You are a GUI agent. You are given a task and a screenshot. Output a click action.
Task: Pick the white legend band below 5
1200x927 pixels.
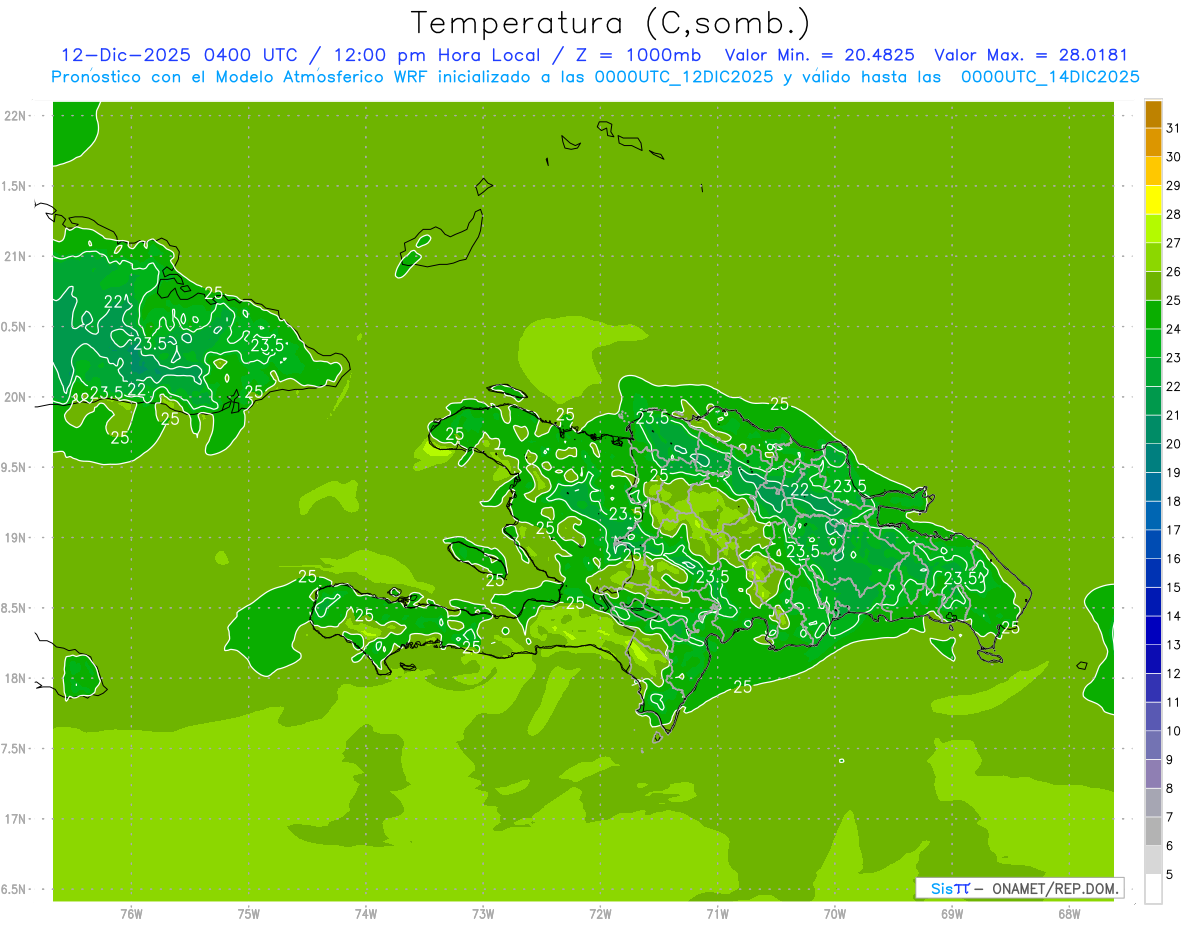point(1153,888)
